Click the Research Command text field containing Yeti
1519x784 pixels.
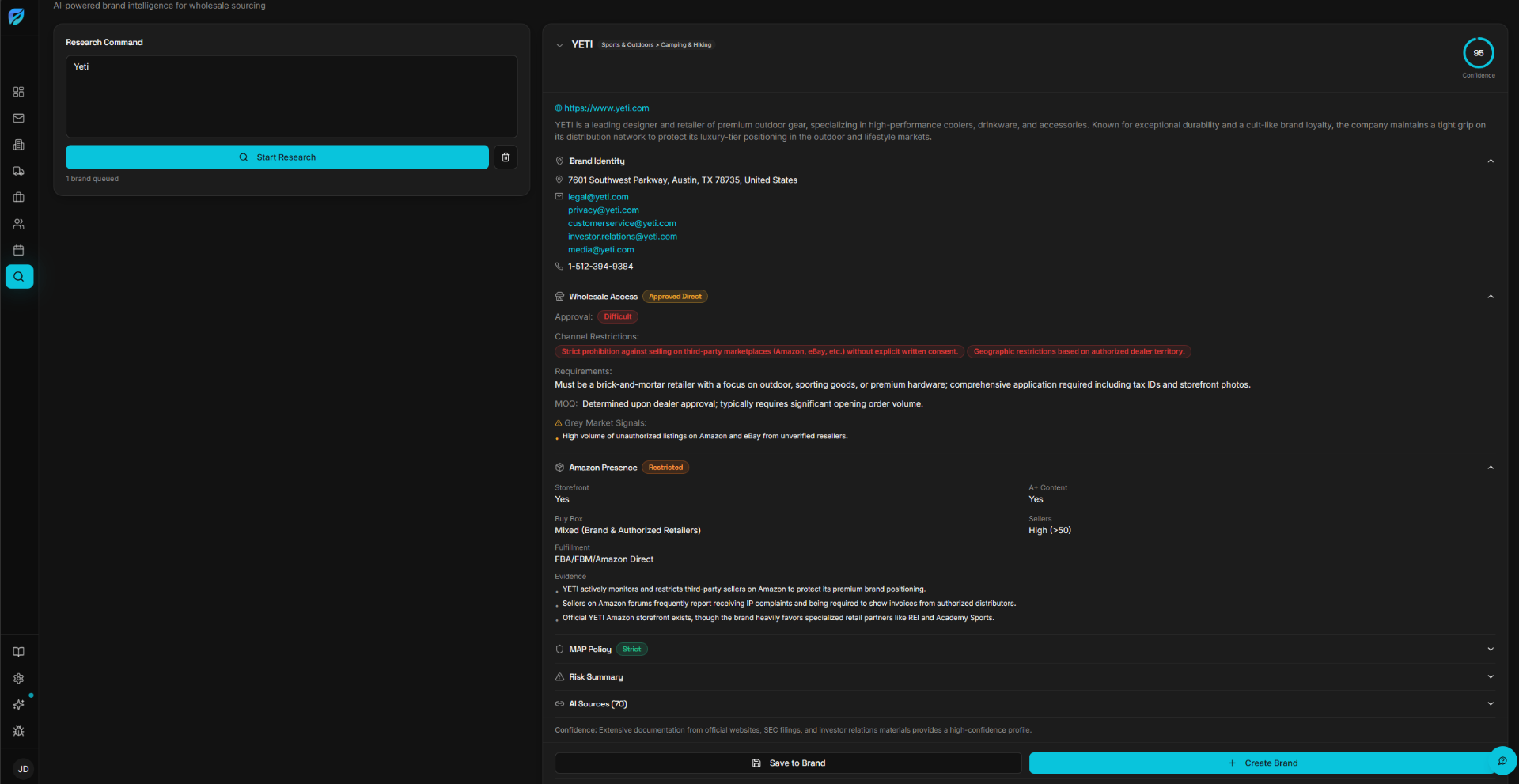coord(291,97)
